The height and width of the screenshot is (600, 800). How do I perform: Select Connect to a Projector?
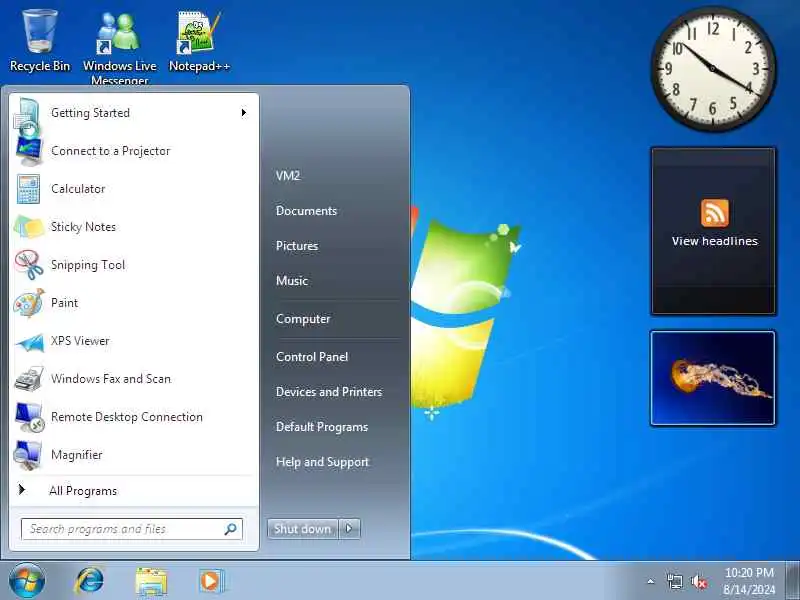coord(134,151)
